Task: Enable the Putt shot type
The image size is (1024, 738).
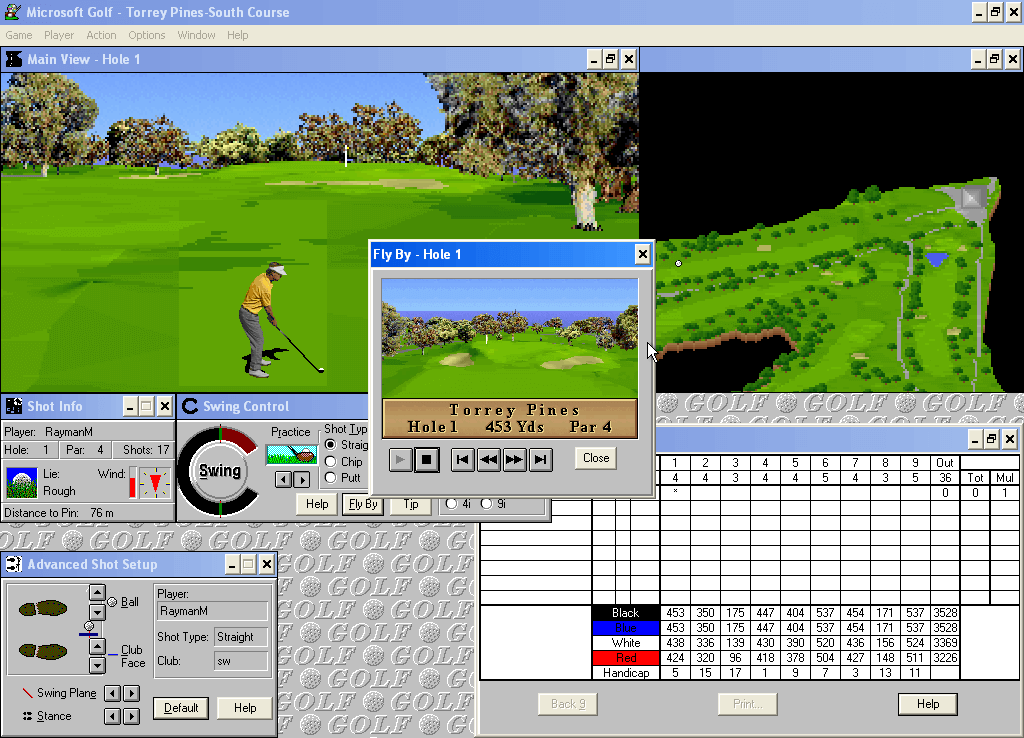Action: [329, 476]
